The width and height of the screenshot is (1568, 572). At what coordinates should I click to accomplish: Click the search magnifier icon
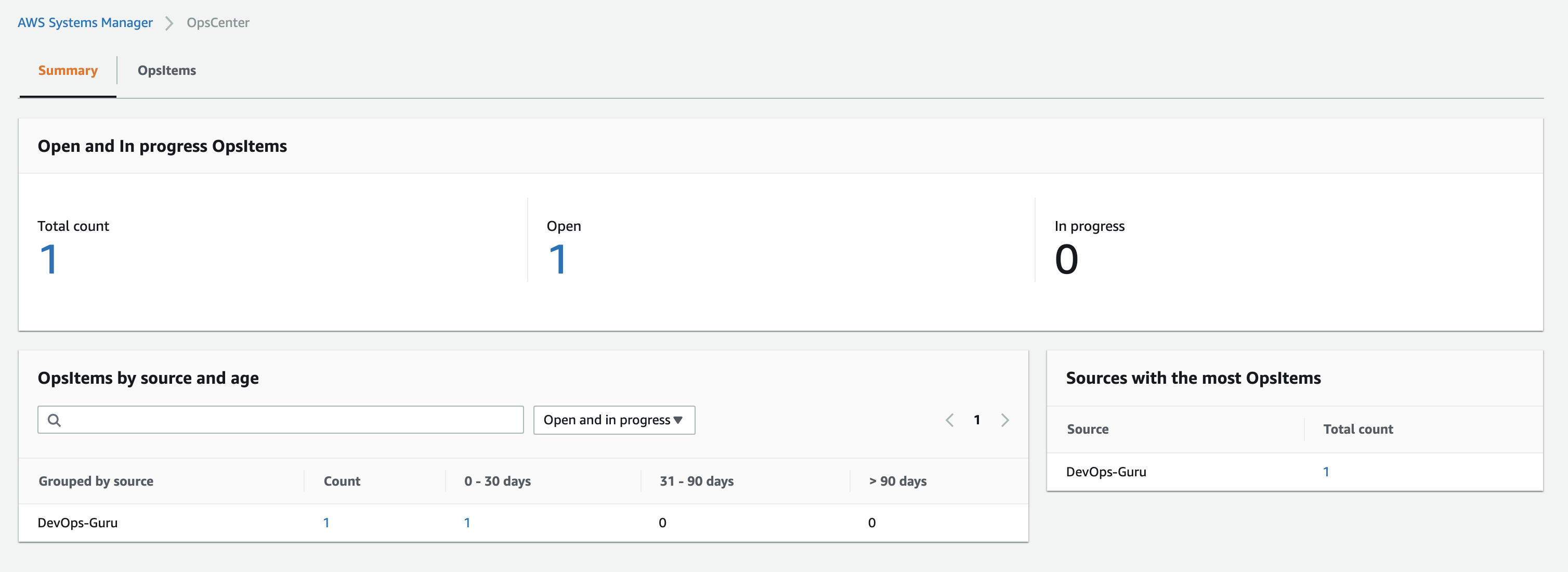pyautogui.click(x=54, y=420)
